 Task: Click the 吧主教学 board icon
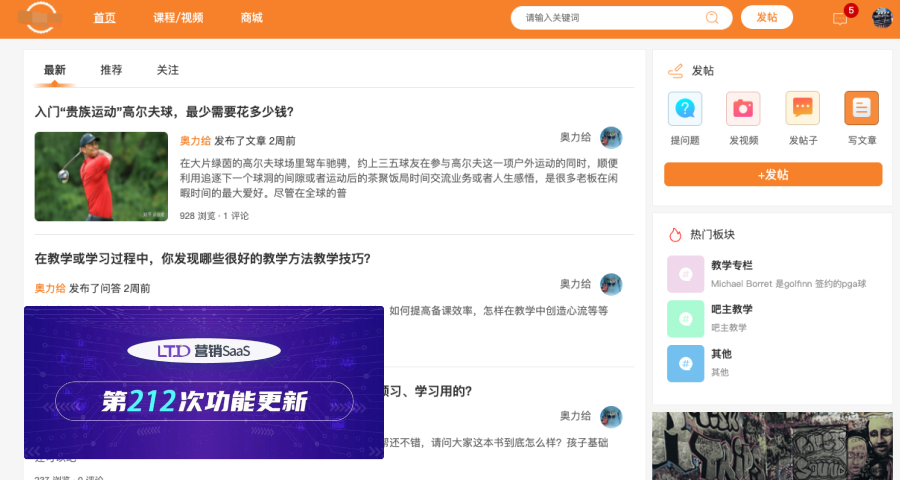click(685, 319)
